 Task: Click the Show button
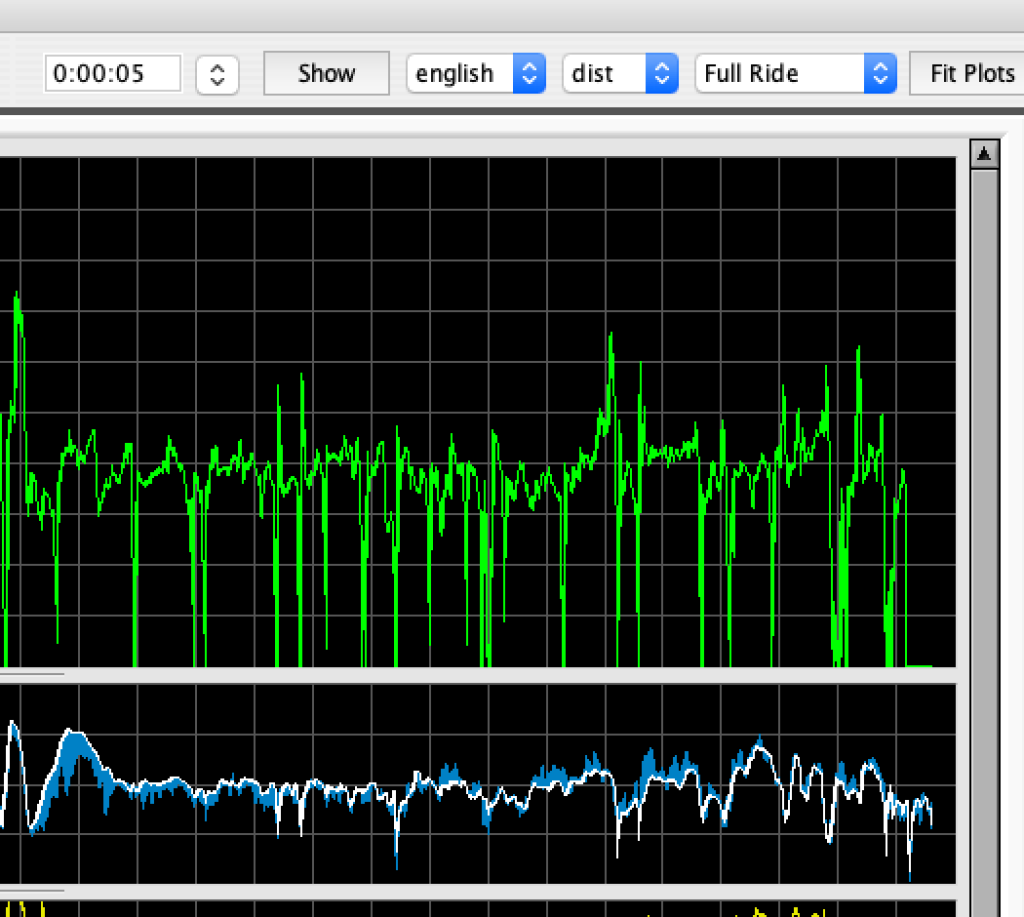326,73
